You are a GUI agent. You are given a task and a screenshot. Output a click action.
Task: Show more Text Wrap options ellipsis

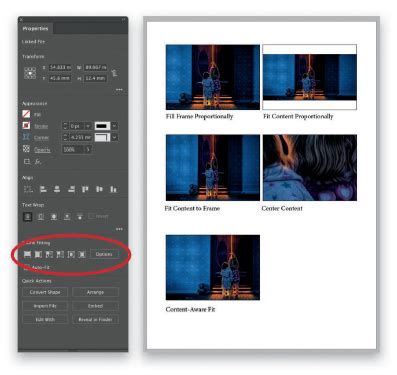[x=119, y=229]
